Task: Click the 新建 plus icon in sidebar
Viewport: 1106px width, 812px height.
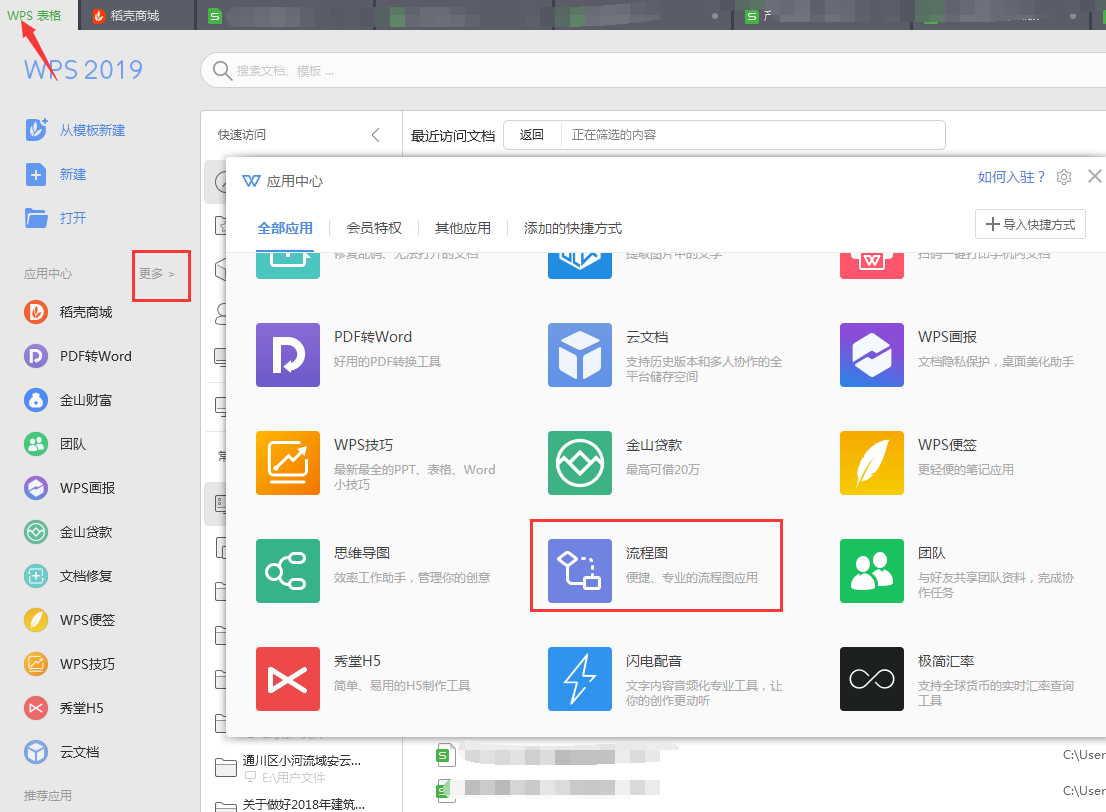Action: 36,174
